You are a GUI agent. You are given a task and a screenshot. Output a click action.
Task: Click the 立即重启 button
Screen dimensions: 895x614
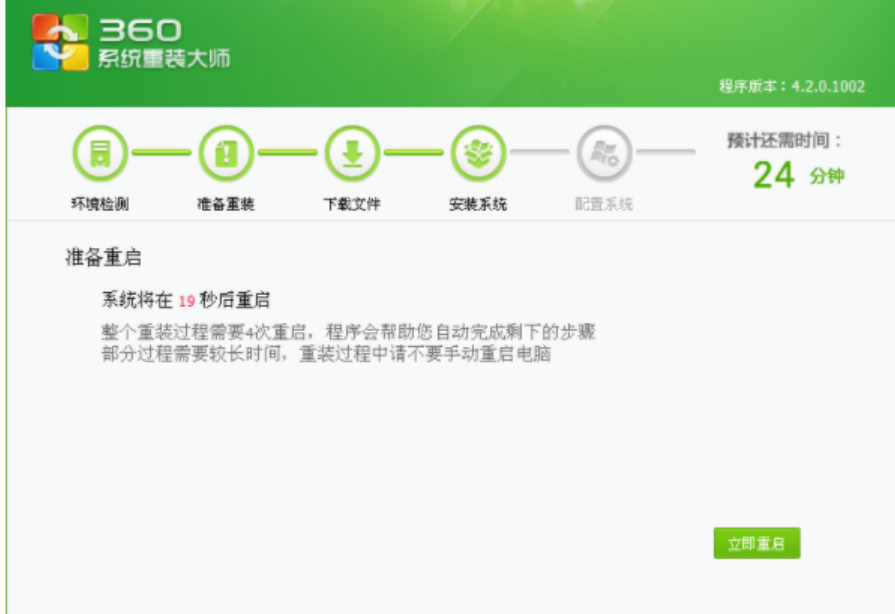tap(757, 543)
